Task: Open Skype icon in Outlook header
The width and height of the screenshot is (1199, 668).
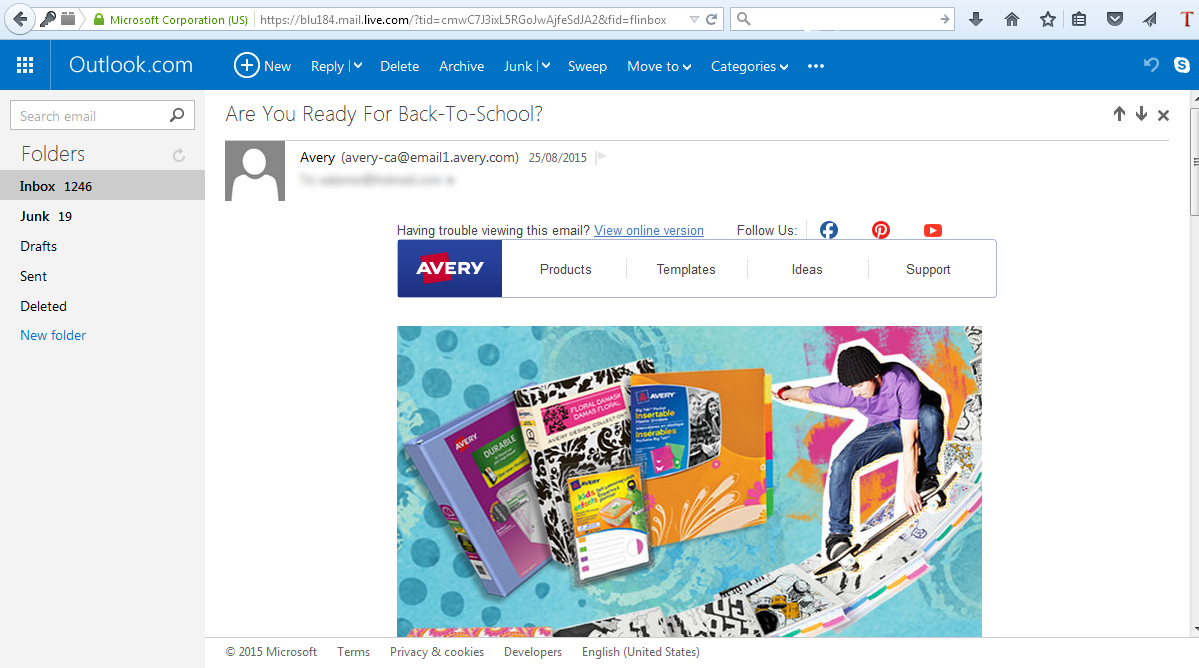Action: tap(1182, 66)
